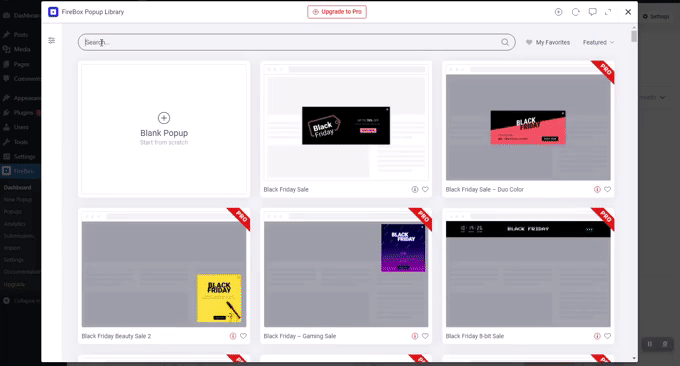Click the Black Friday Sale title text
Screen dimensions: 680x366
coord(286,190)
